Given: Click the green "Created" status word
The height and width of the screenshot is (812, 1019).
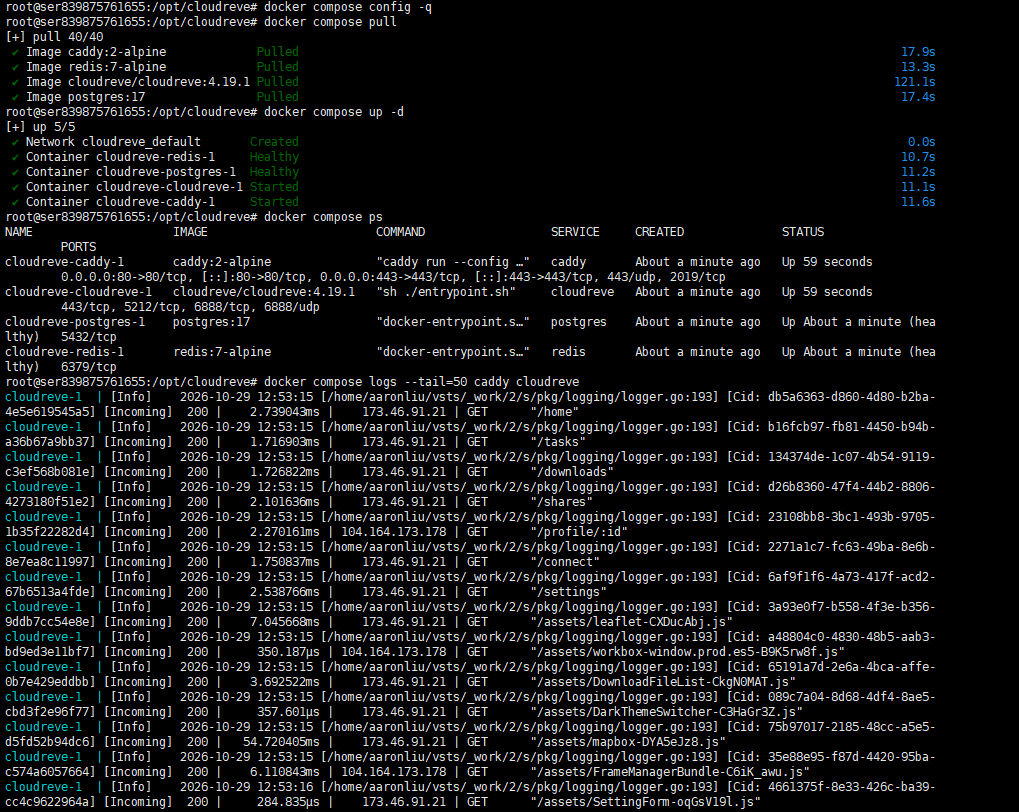Looking at the screenshot, I should click(x=274, y=142).
